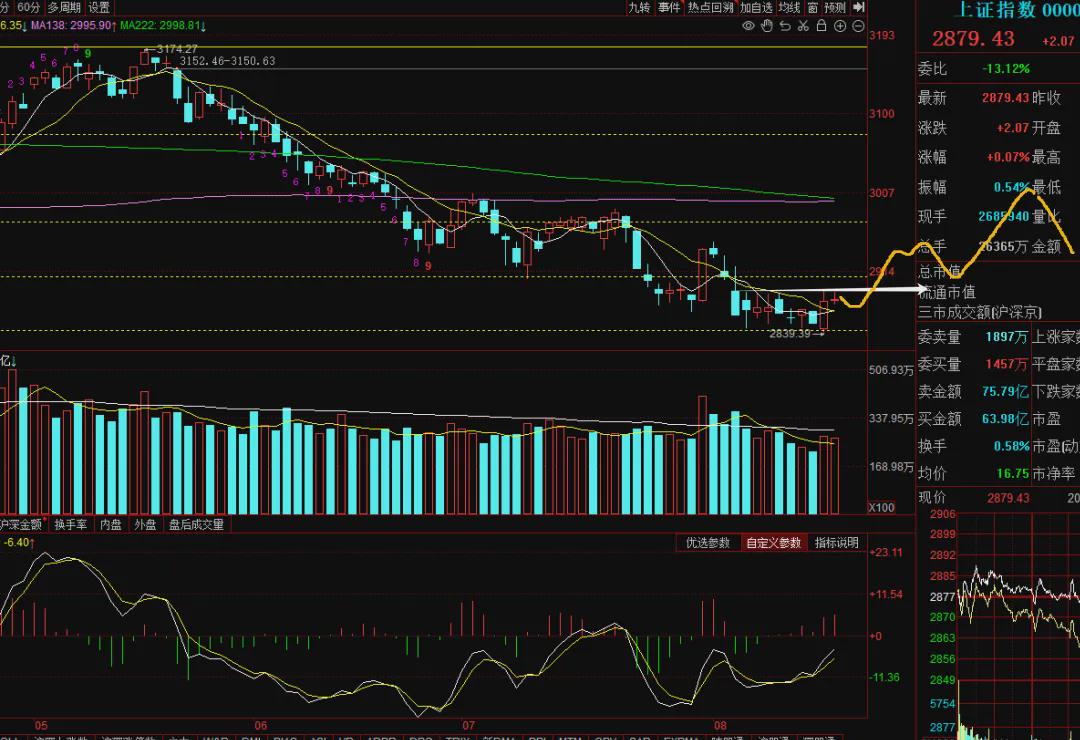The height and width of the screenshot is (740, 1080).
Task: Click the 委买量 1457万 value
Action: coord(1006,364)
